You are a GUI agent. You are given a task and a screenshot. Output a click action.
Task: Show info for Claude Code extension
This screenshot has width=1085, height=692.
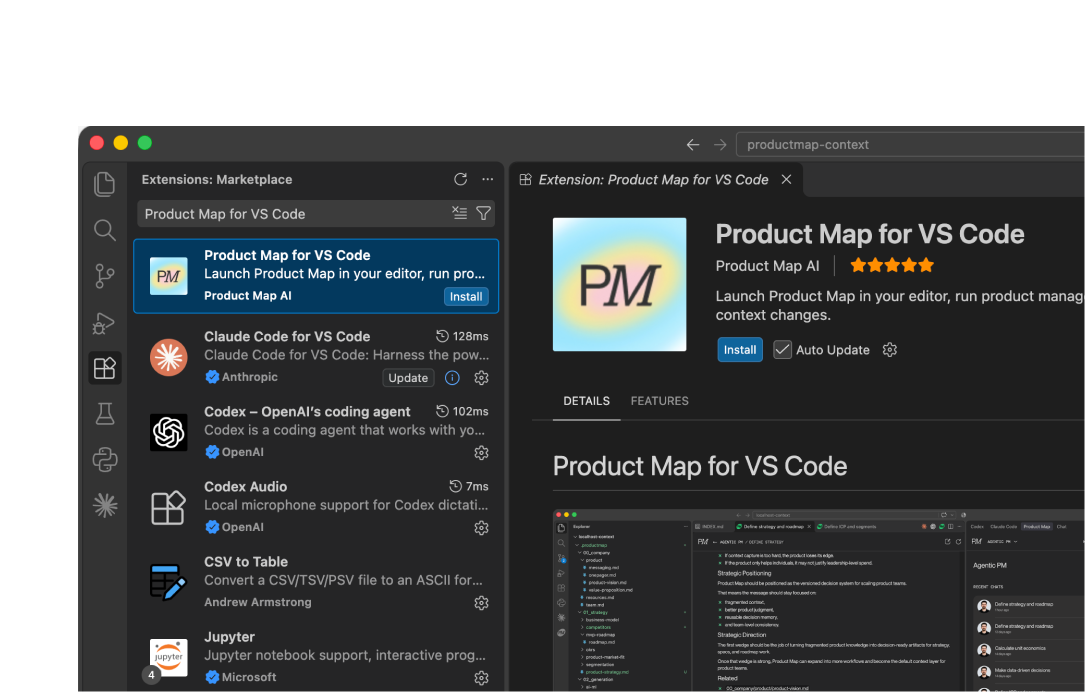point(452,377)
